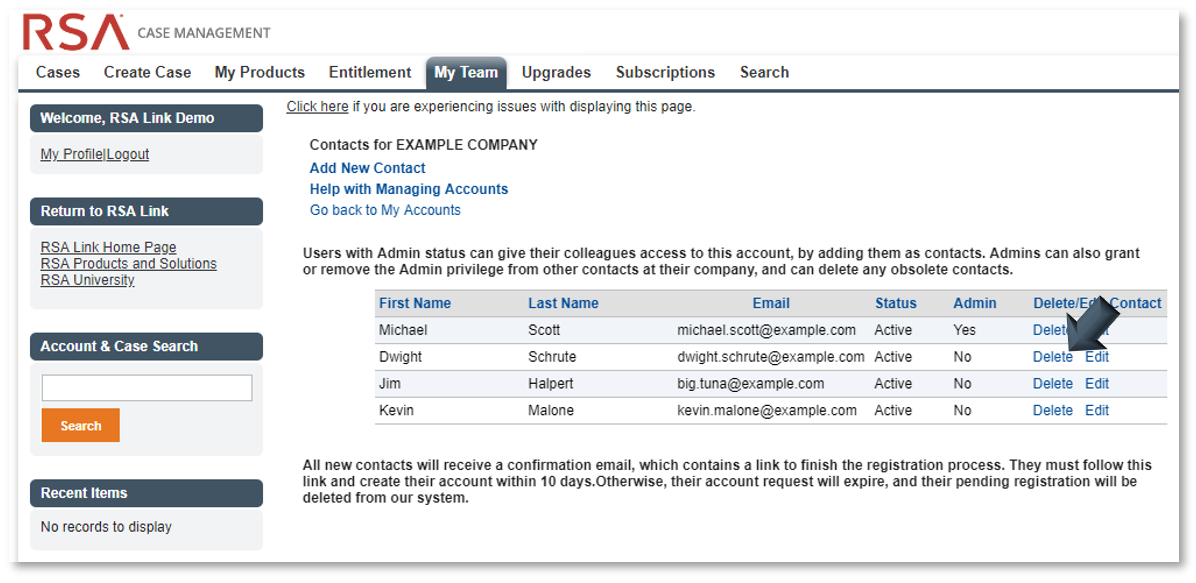
Task: Sort by First Name column header
Action: coord(415,303)
